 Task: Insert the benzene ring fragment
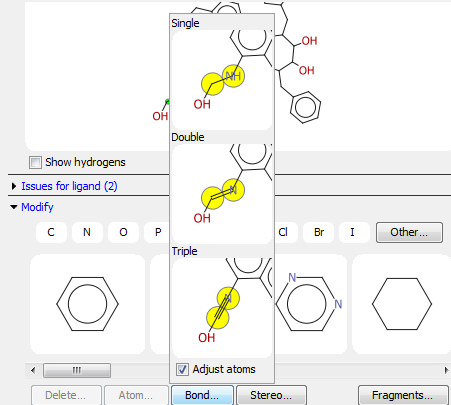click(87, 304)
